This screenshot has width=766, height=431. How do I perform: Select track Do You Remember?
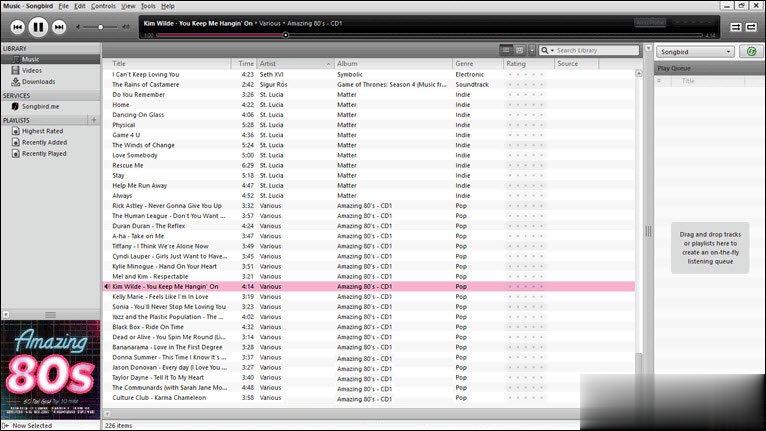coord(138,94)
